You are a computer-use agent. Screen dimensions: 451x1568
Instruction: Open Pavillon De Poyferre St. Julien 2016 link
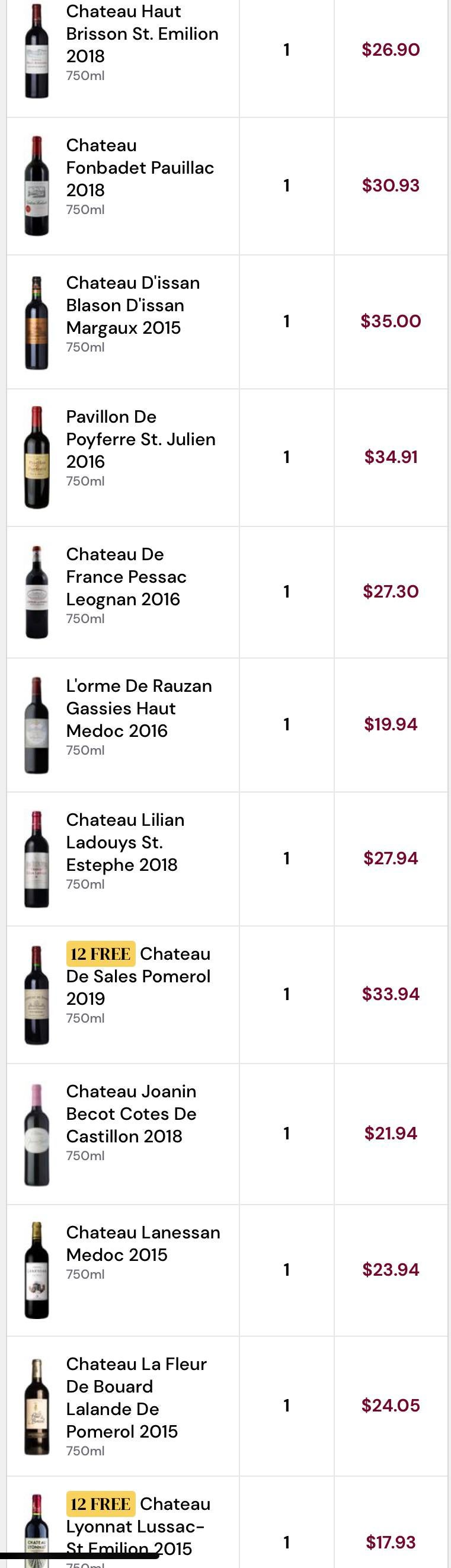[x=140, y=439]
